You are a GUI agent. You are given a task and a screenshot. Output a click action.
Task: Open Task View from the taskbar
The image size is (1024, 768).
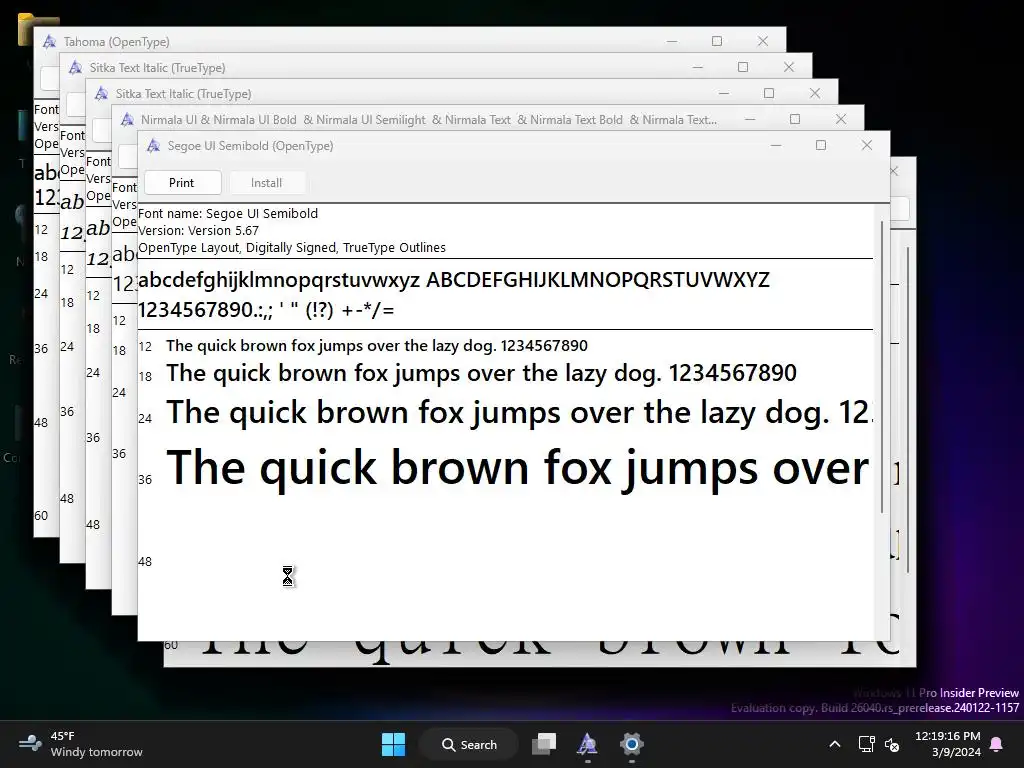click(x=544, y=744)
